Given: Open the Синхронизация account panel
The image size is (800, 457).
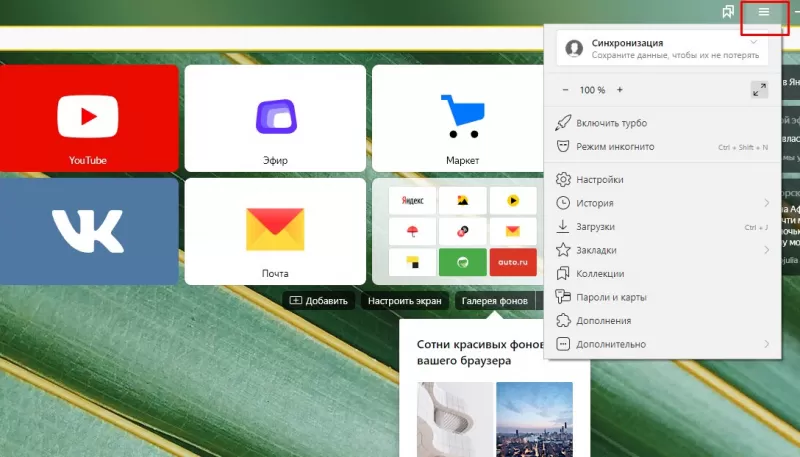Looking at the screenshot, I should [662, 48].
